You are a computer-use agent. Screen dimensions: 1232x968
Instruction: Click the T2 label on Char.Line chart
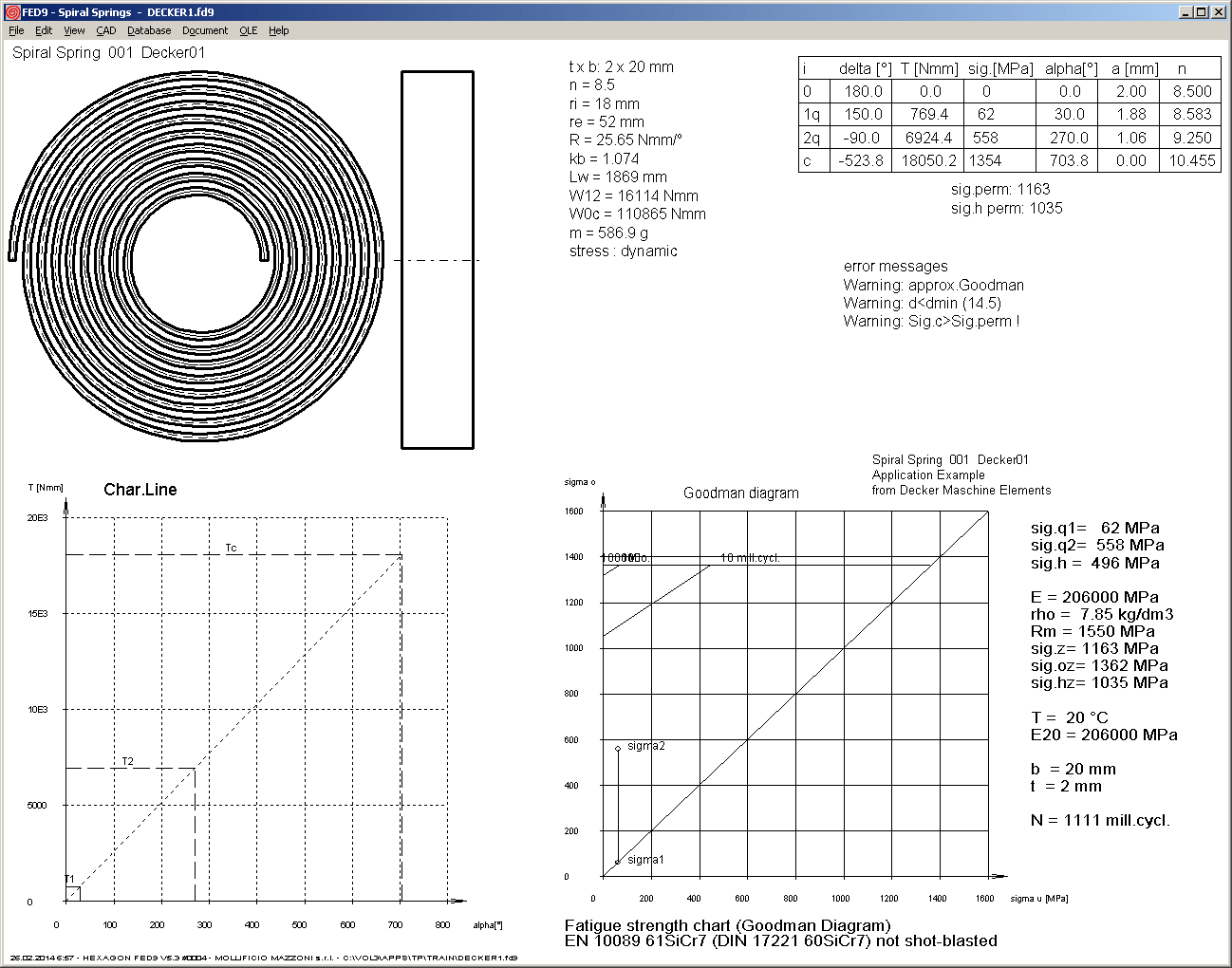[x=128, y=761]
